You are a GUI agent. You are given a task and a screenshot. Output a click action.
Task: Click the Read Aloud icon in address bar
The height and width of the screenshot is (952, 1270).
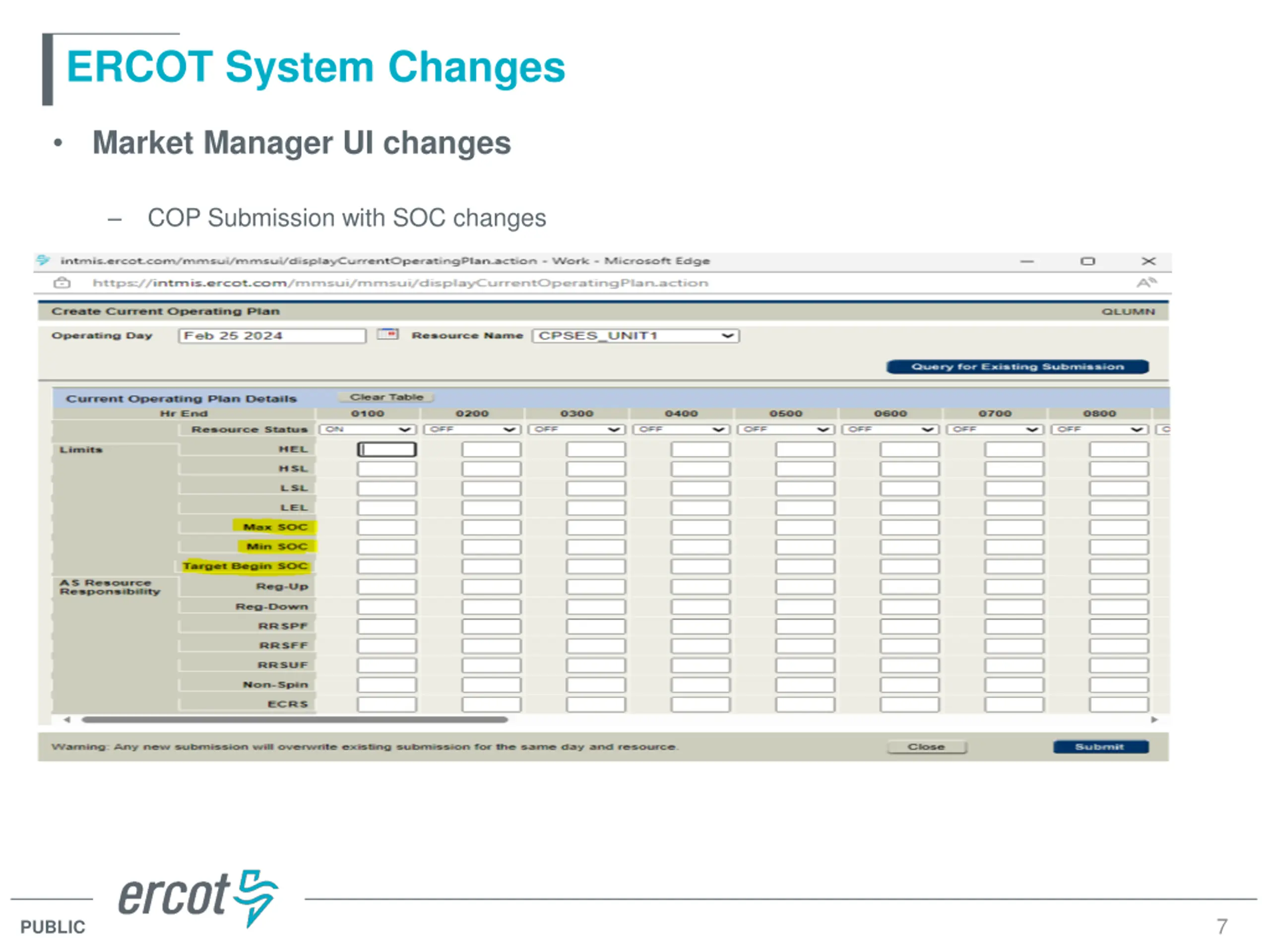[1146, 283]
